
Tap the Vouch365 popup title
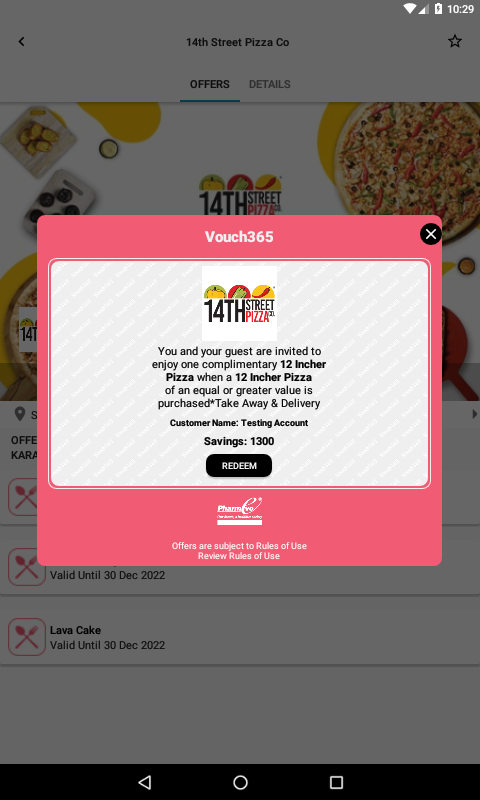coord(239,237)
